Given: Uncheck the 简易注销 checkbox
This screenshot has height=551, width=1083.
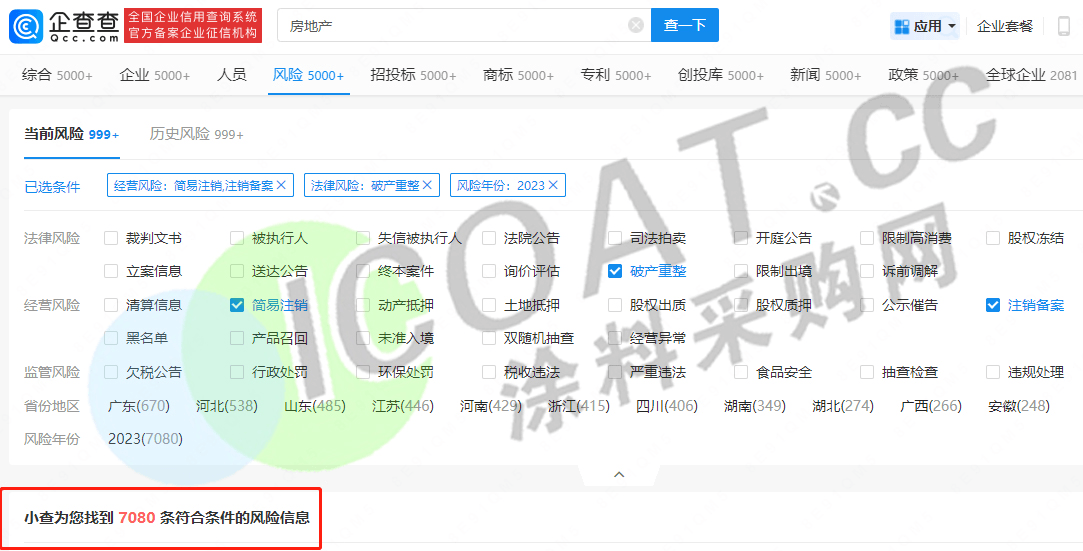Looking at the screenshot, I should 237,305.
